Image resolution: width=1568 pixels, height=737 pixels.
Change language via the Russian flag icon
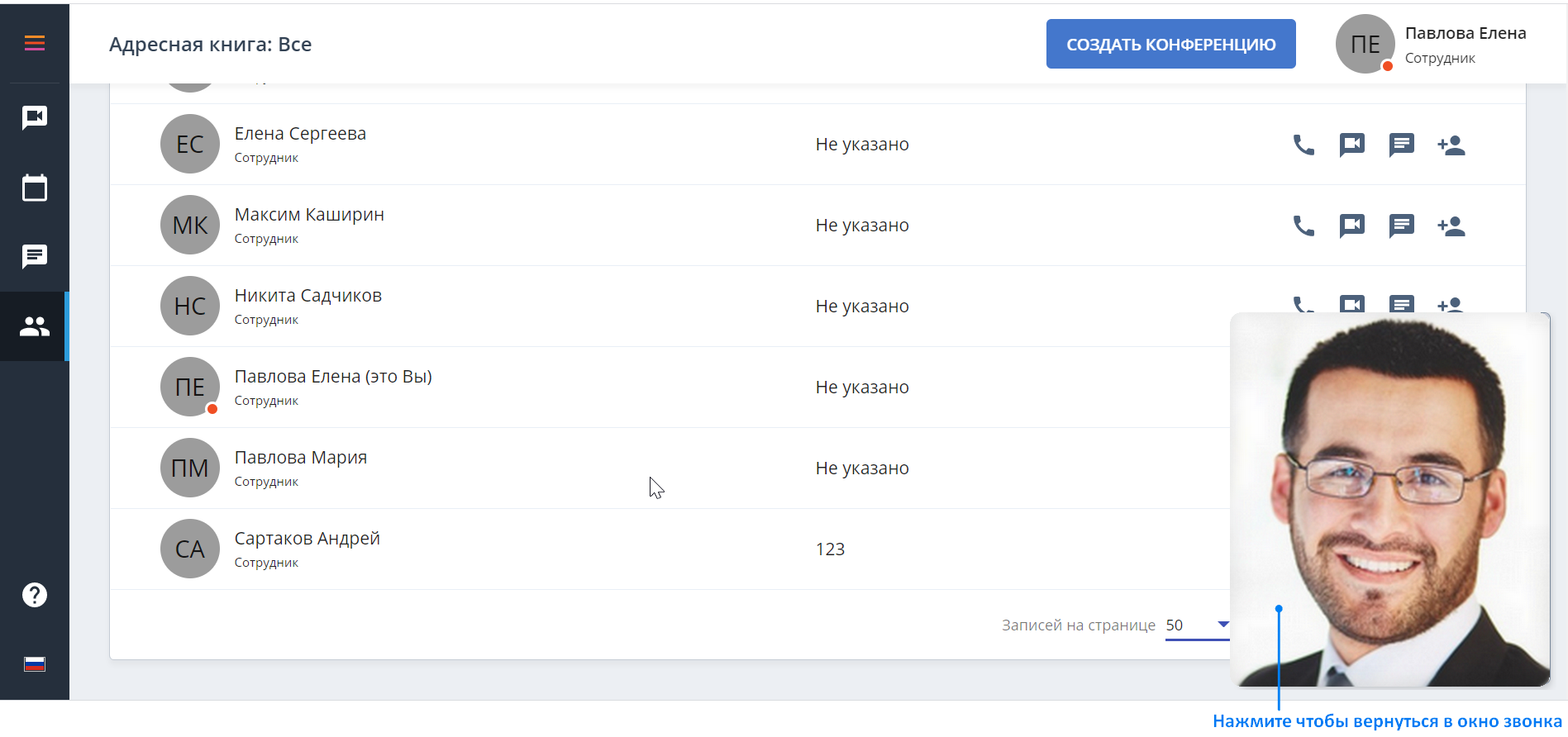(x=35, y=664)
